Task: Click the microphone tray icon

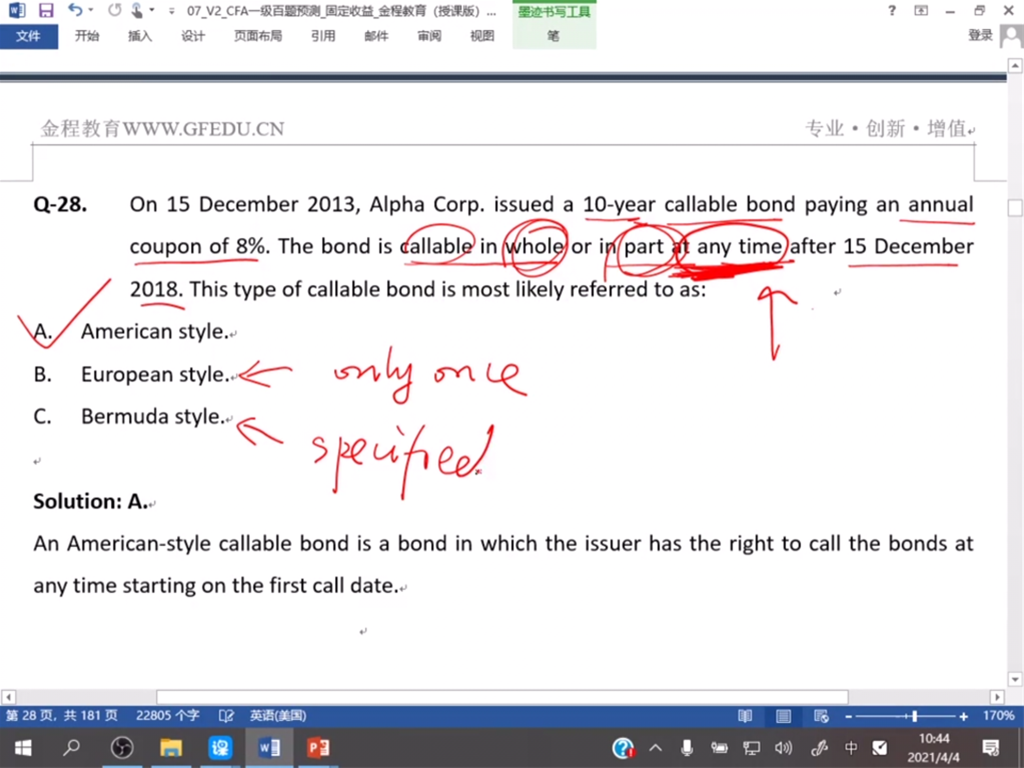Action: (x=687, y=748)
